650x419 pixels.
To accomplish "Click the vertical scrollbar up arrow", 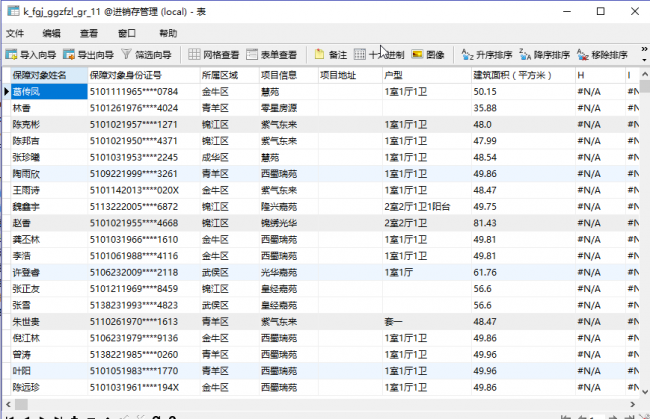I will point(645,74).
